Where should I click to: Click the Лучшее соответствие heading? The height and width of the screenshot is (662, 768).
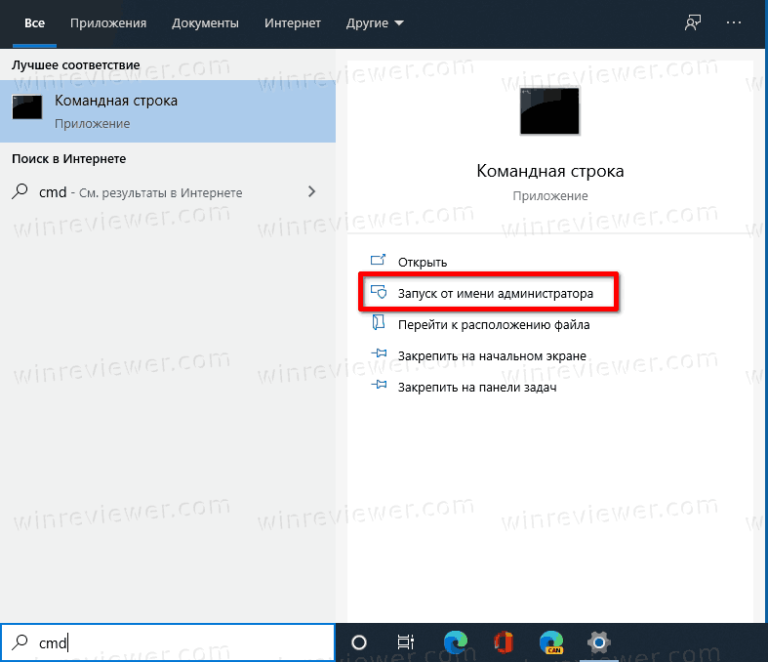click(76, 65)
